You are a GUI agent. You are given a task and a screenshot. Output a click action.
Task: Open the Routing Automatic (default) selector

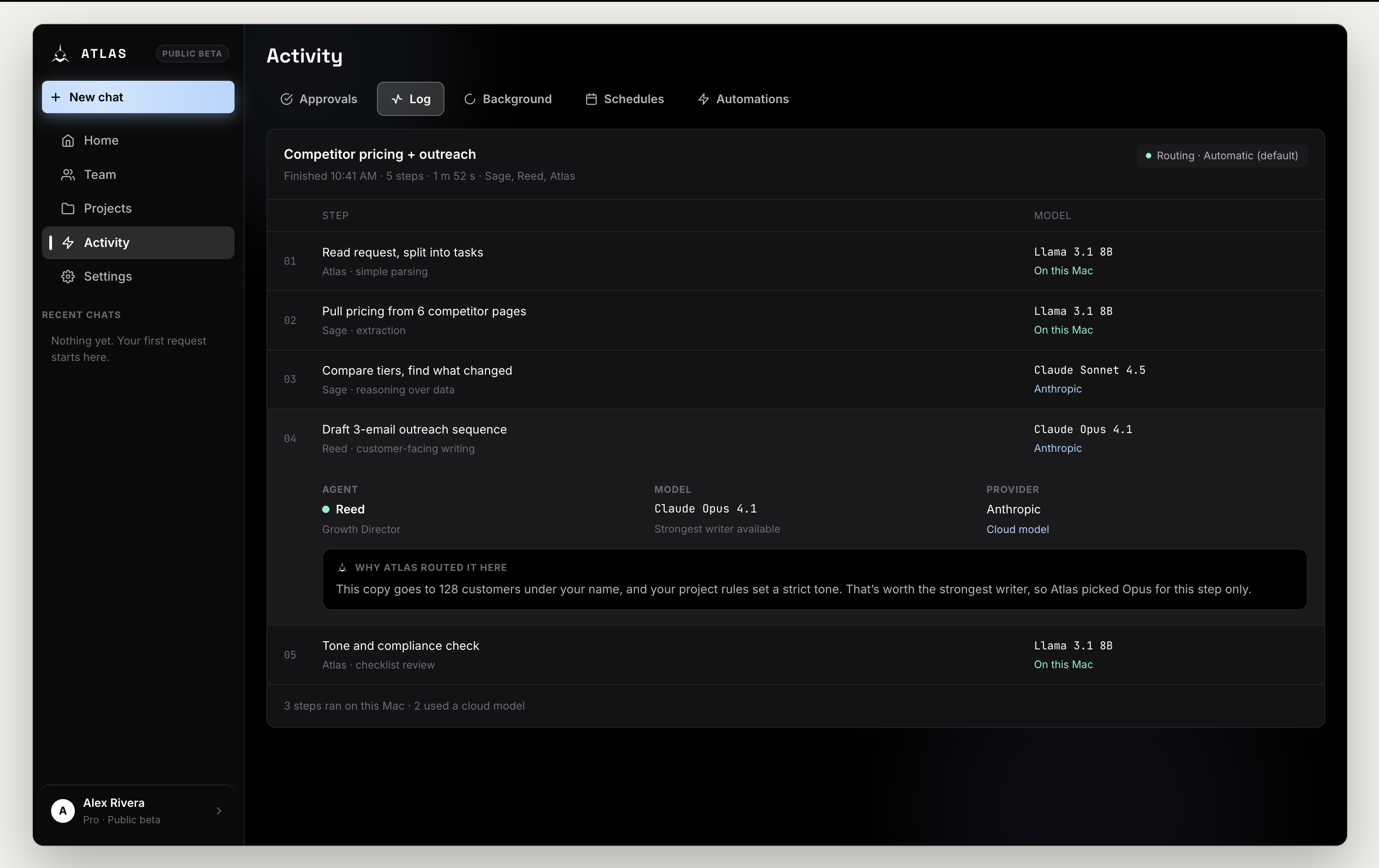1222,156
